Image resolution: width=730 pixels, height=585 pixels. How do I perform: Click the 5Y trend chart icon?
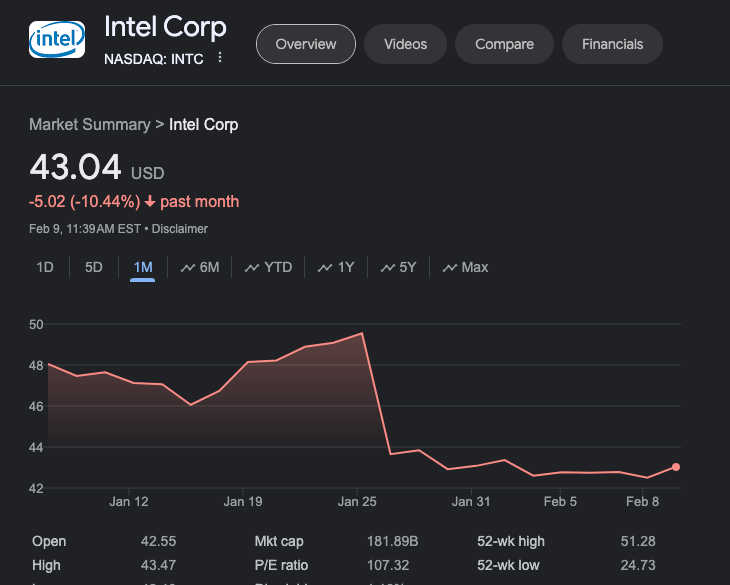point(387,268)
